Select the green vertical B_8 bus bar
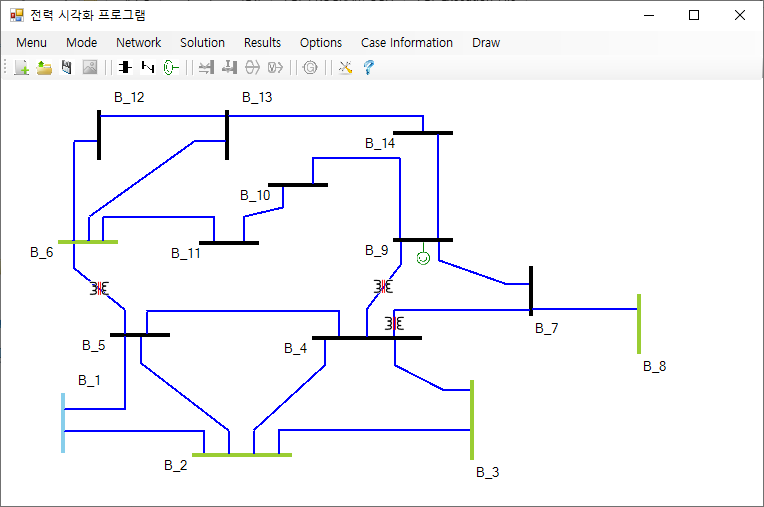The image size is (764, 507). click(639, 324)
